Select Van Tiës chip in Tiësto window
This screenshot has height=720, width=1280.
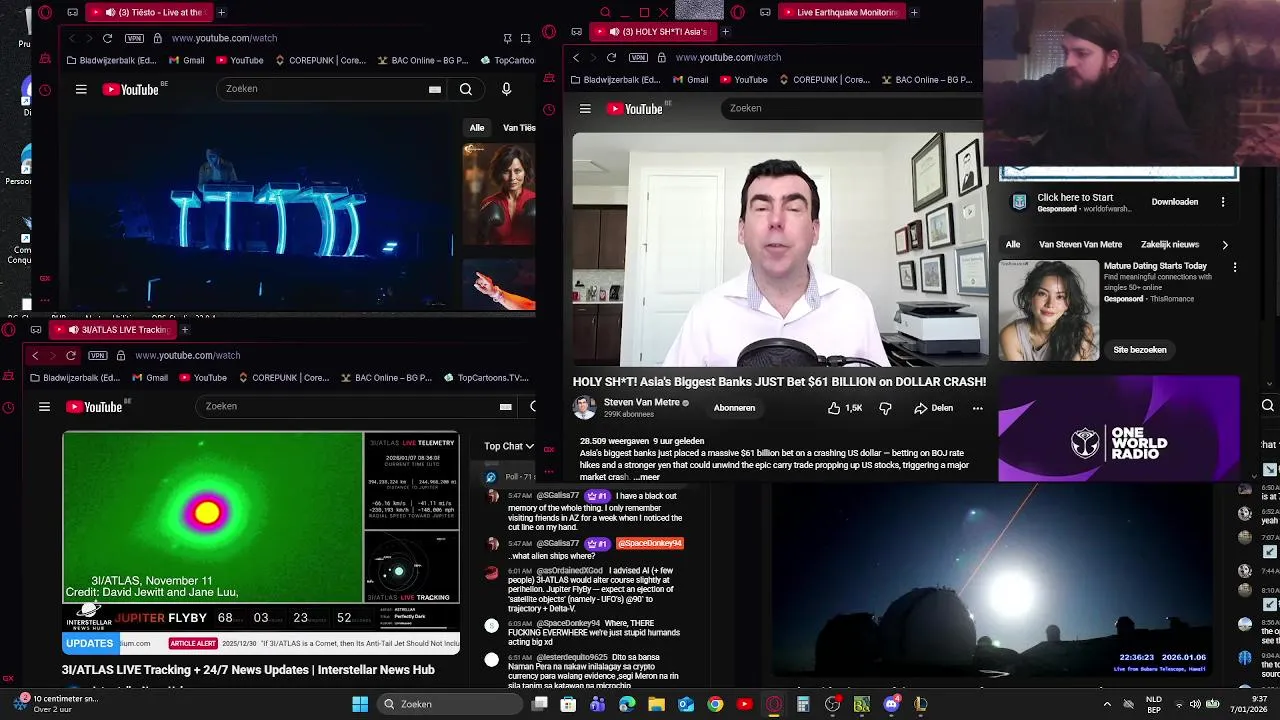517,128
